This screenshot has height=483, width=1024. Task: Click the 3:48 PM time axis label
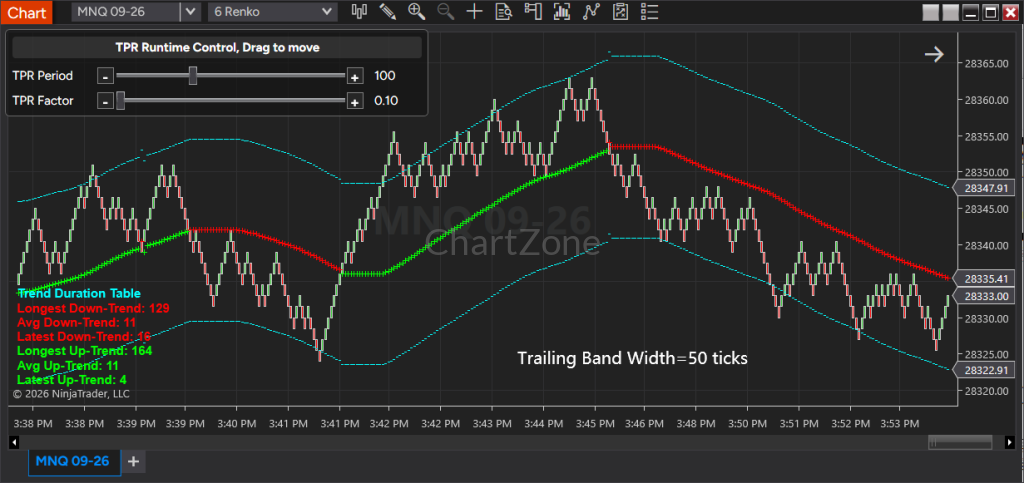pos(697,424)
